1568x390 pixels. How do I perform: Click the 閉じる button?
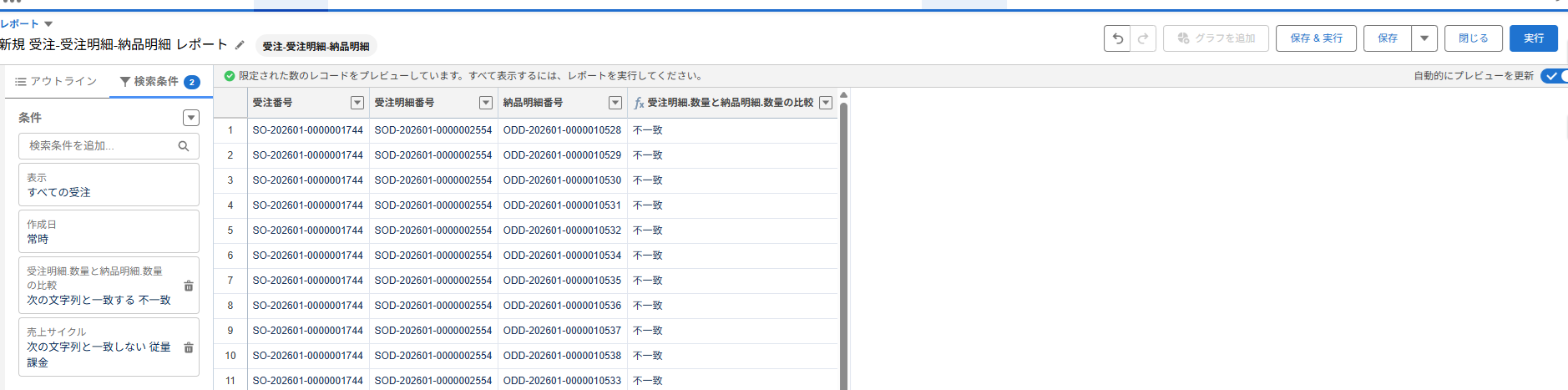(1474, 38)
